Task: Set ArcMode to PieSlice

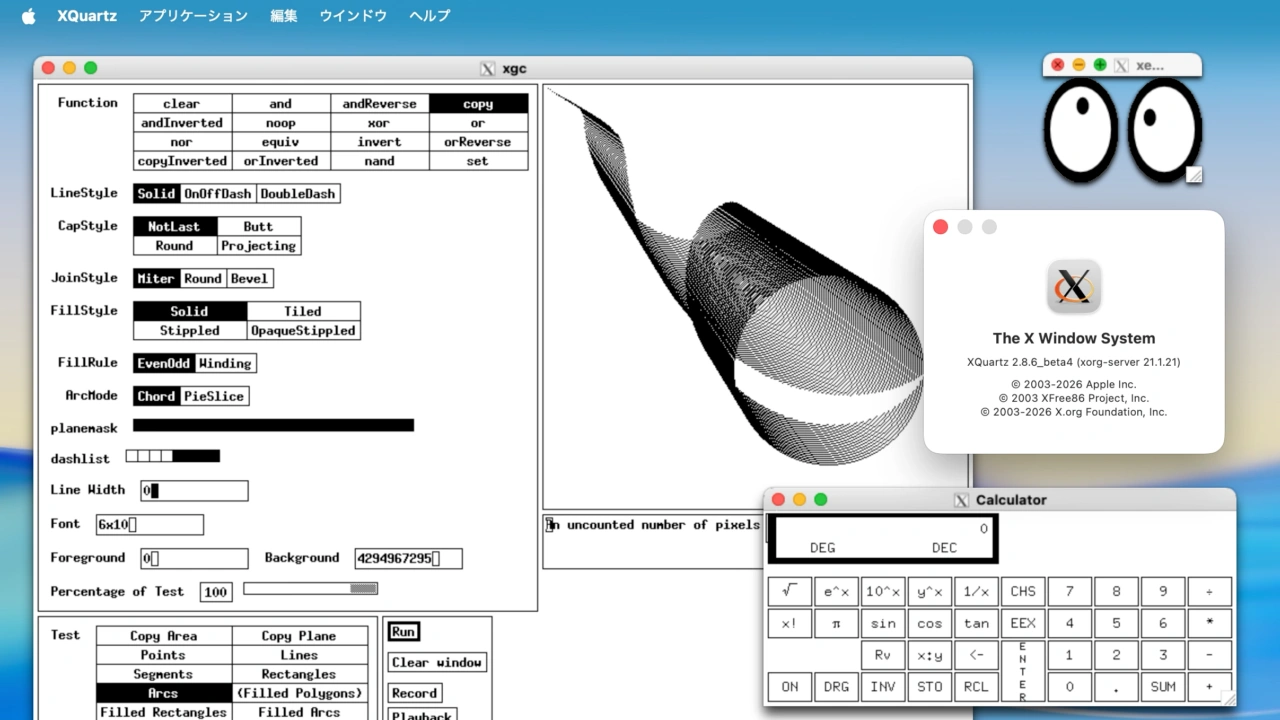Action: click(212, 396)
